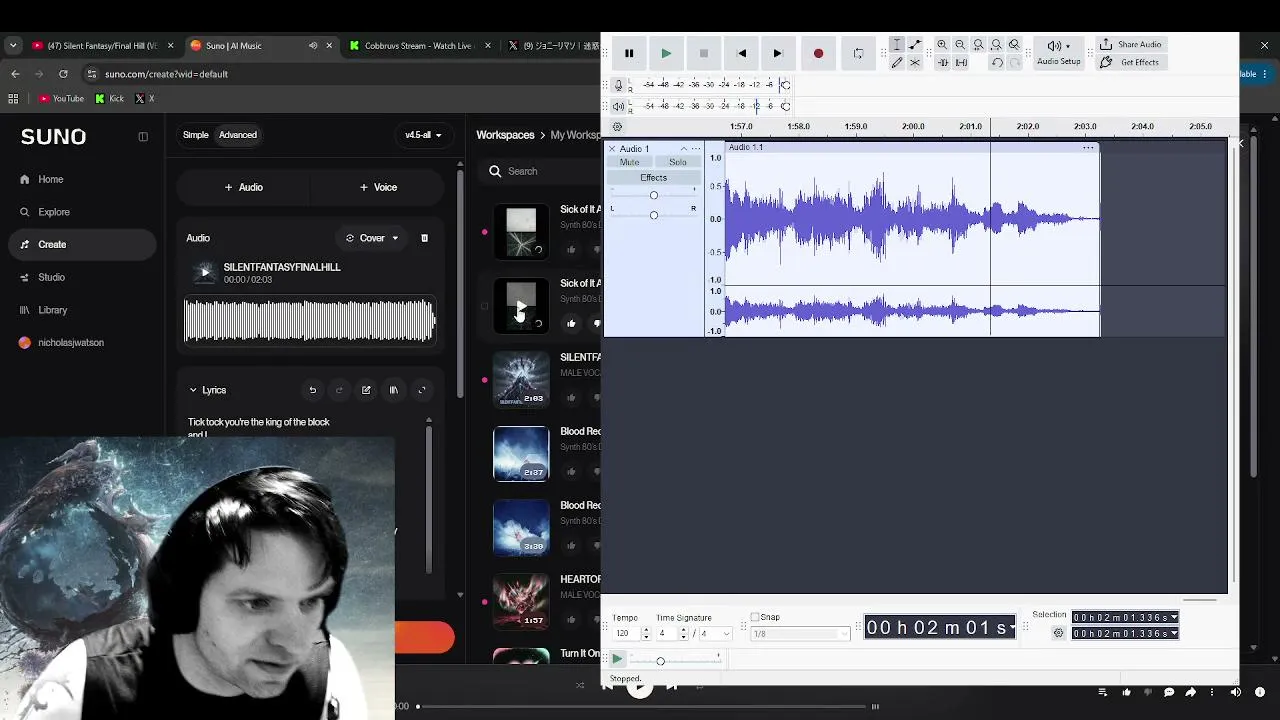
Task: Start playback with Audacity's green Play button
Action: (x=666, y=53)
